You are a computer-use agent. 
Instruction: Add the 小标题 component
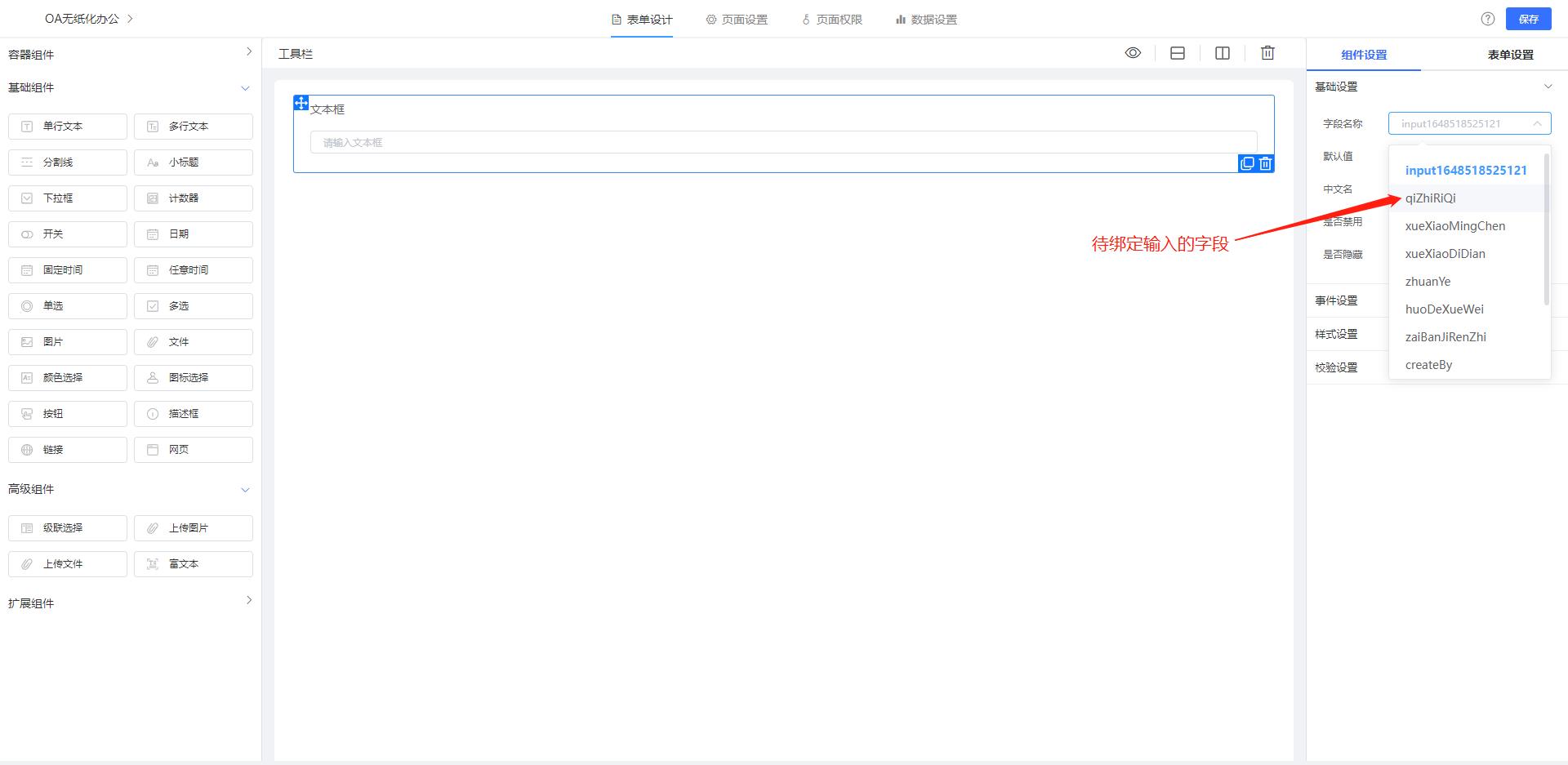click(x=194, y=162)
